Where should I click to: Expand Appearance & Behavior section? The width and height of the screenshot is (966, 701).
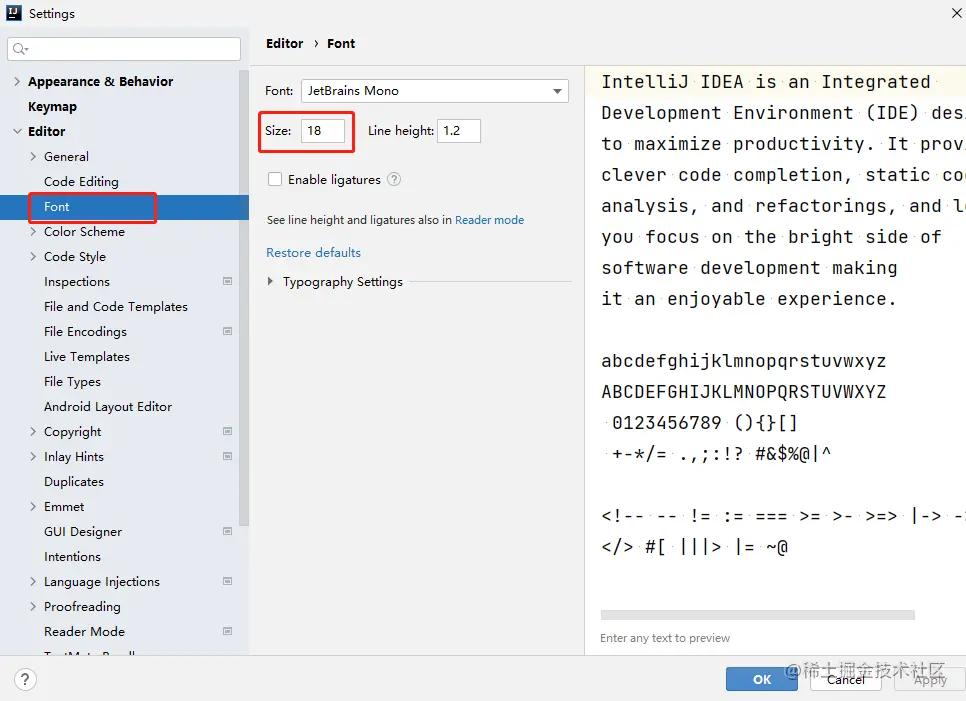(17, 81)
